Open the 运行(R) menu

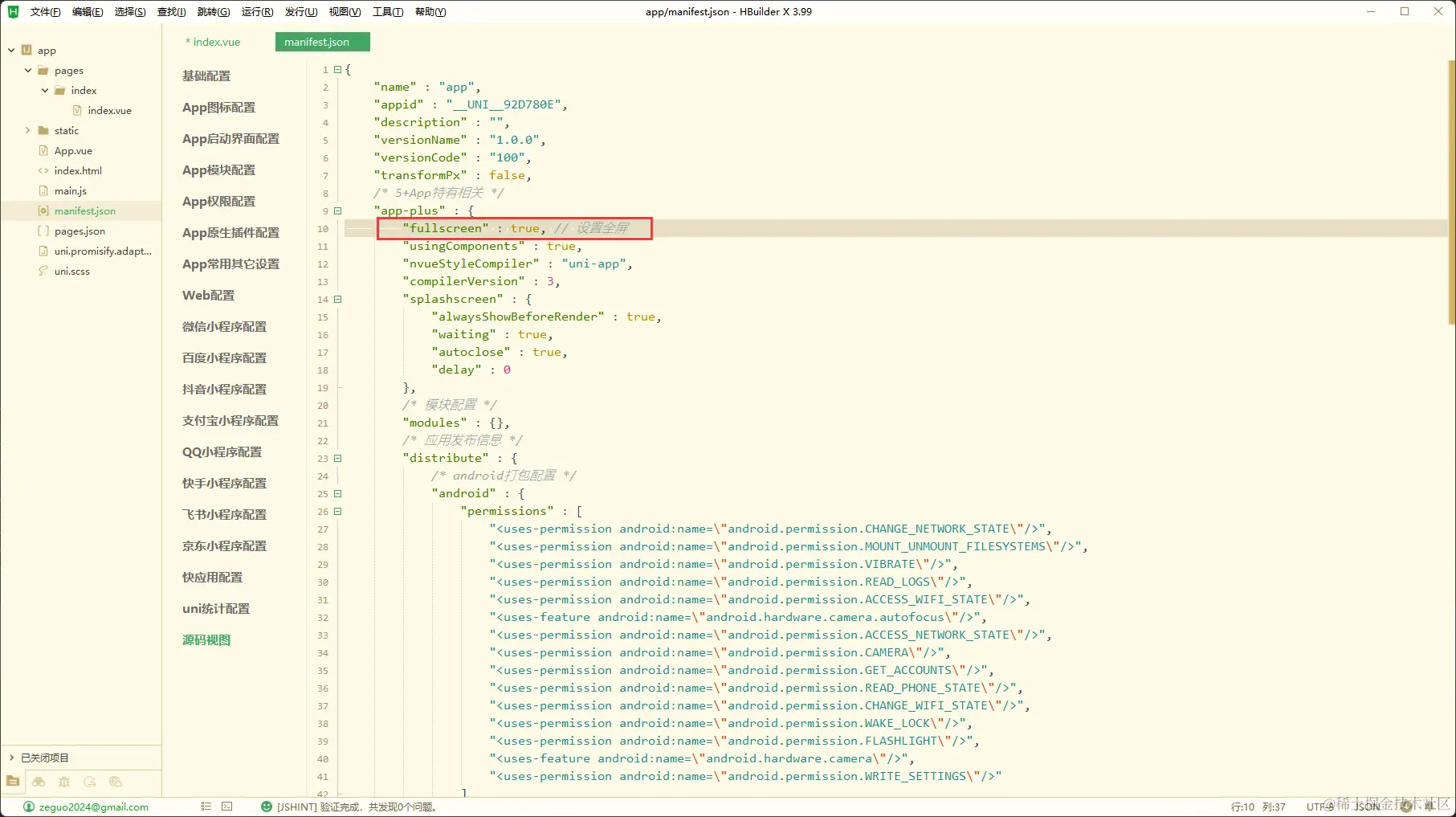click(x=257, y=12)
